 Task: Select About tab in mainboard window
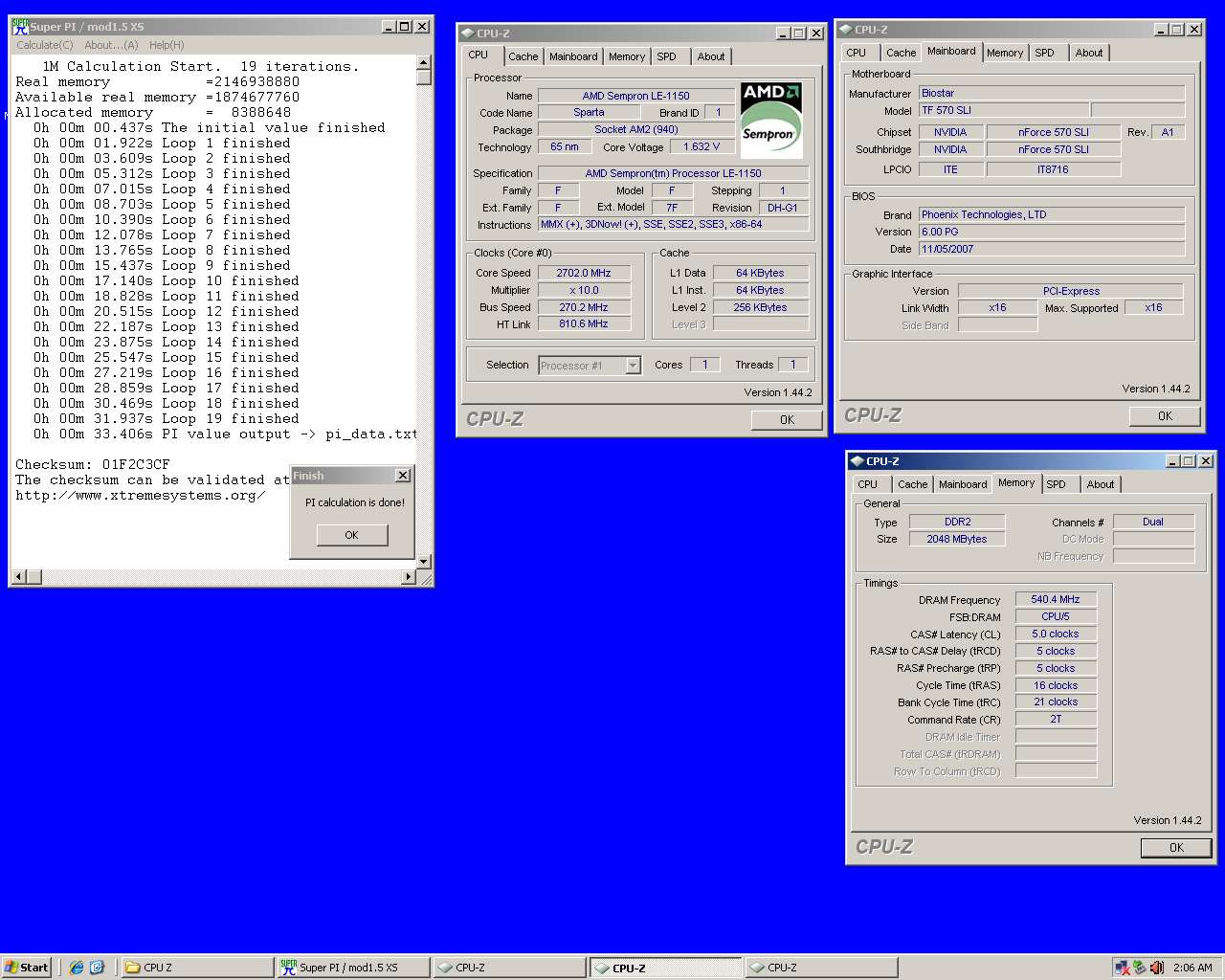coord(1089,53)
